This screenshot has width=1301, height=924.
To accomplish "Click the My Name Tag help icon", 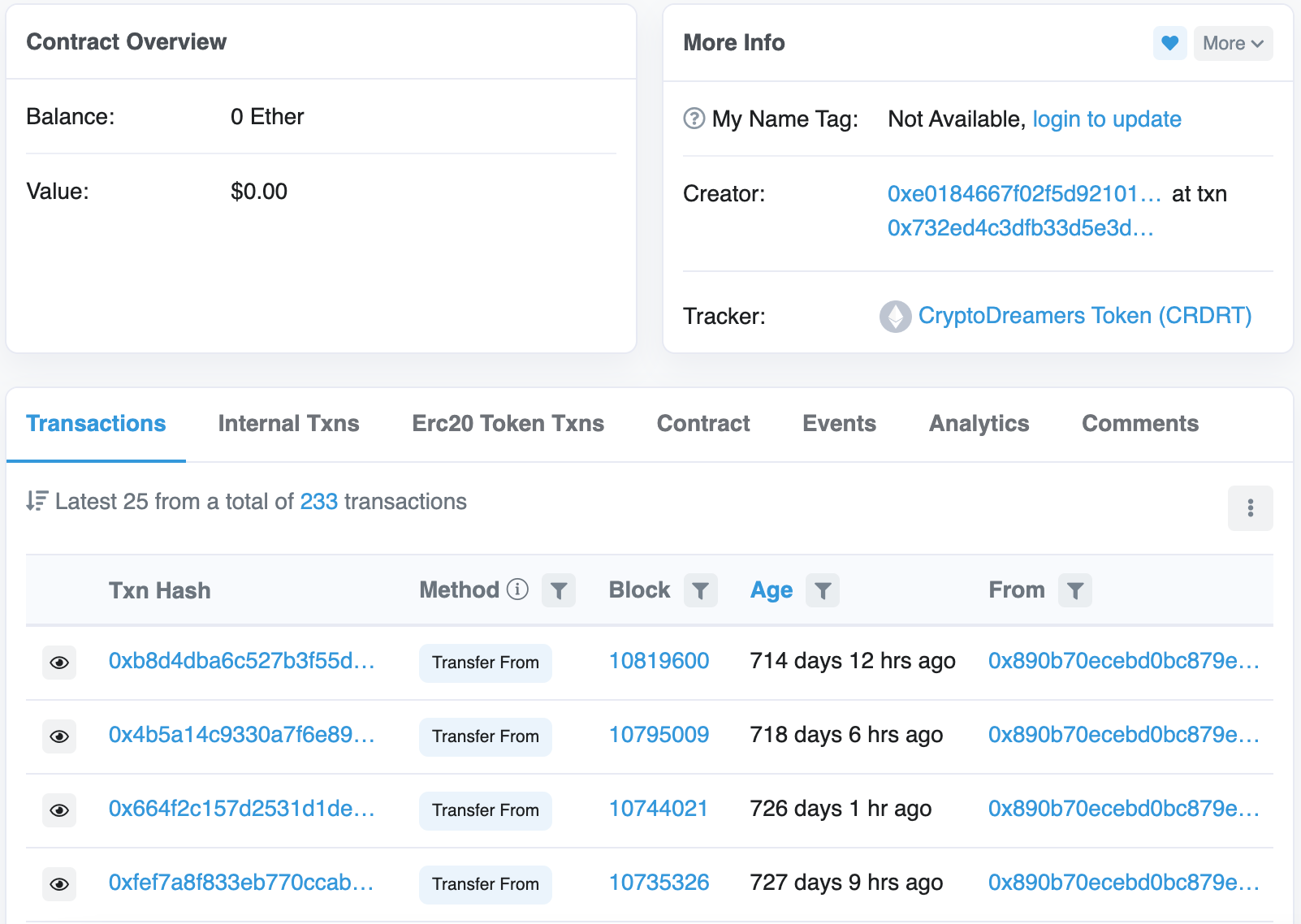I will [694, 119].
